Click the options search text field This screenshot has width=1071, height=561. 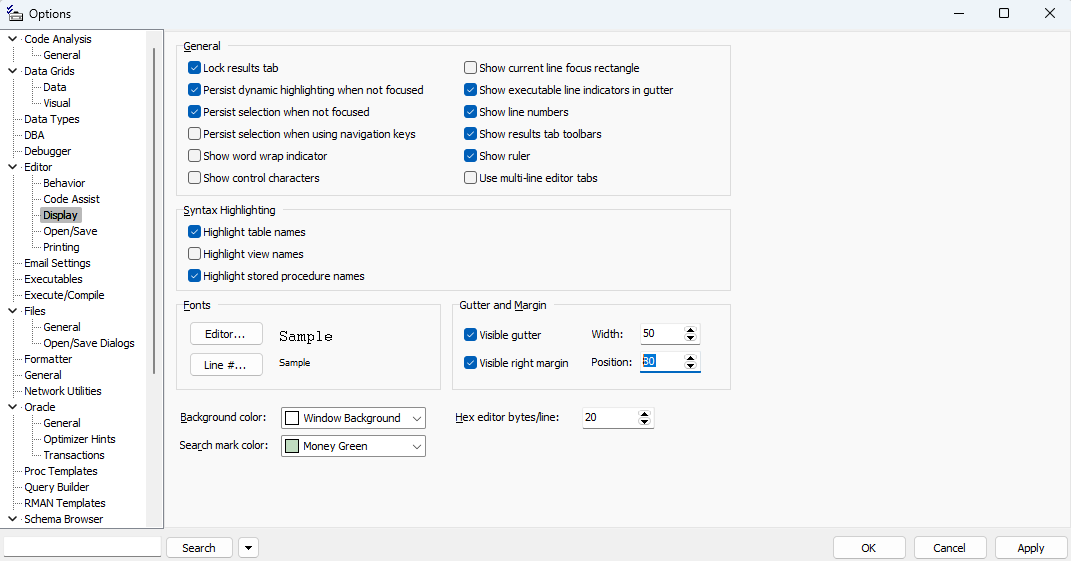82,547
